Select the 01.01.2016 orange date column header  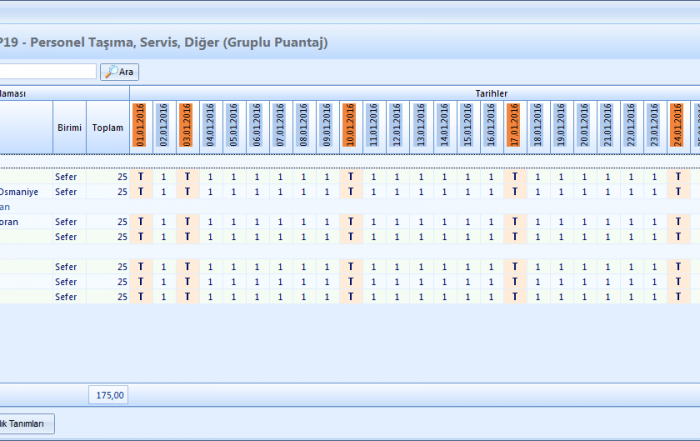[140, 127]
